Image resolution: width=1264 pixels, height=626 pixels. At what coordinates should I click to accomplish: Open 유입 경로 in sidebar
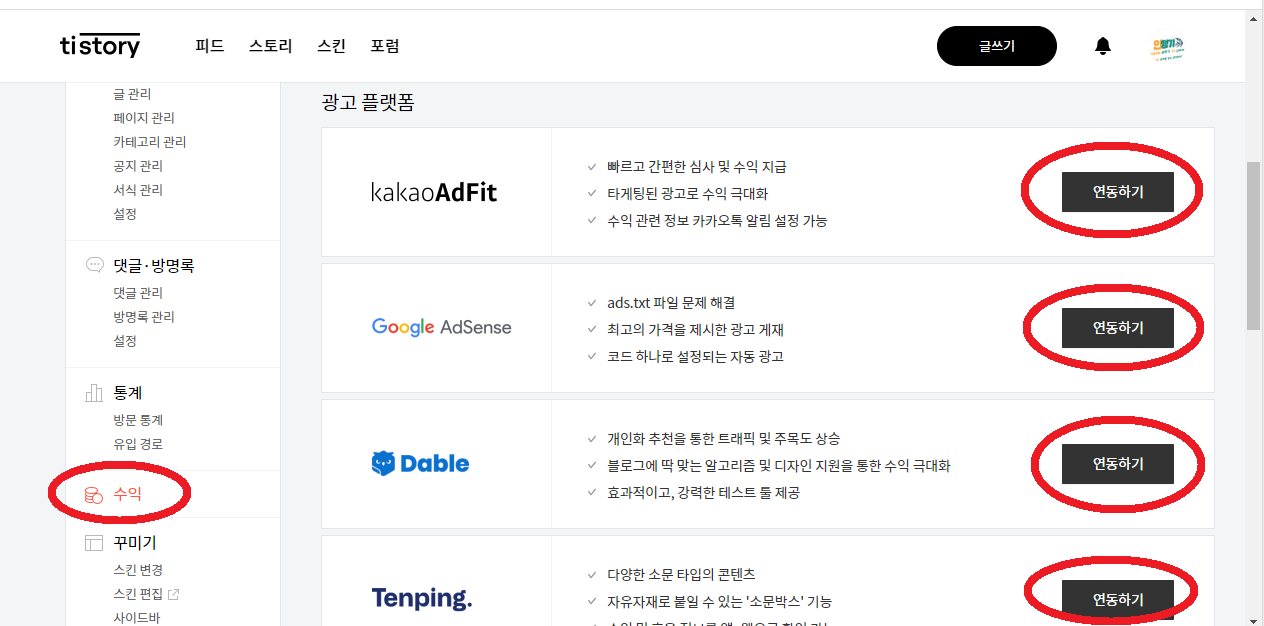point(138,444)
